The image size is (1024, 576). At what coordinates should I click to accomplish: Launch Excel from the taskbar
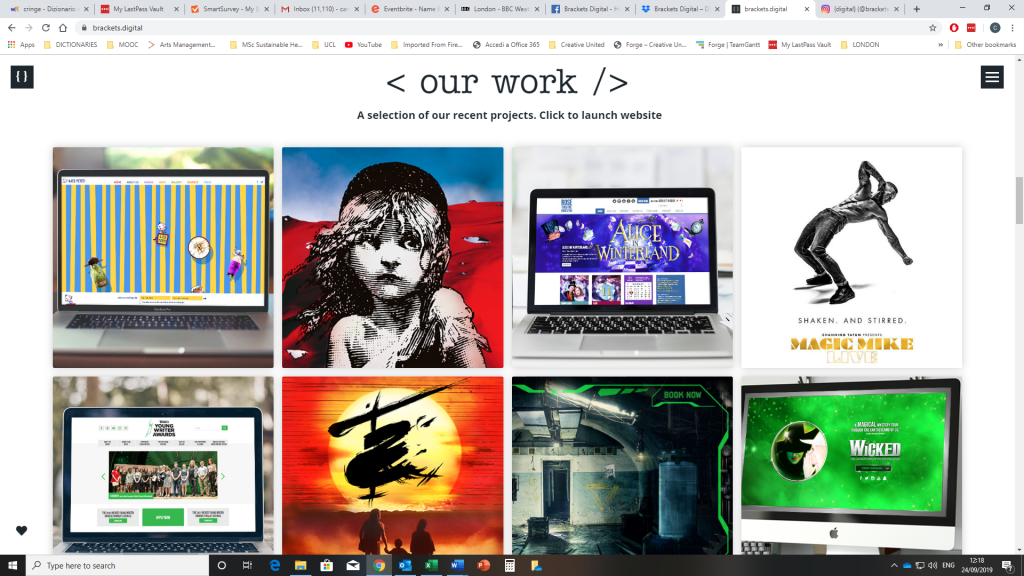(x=431, y=565)
